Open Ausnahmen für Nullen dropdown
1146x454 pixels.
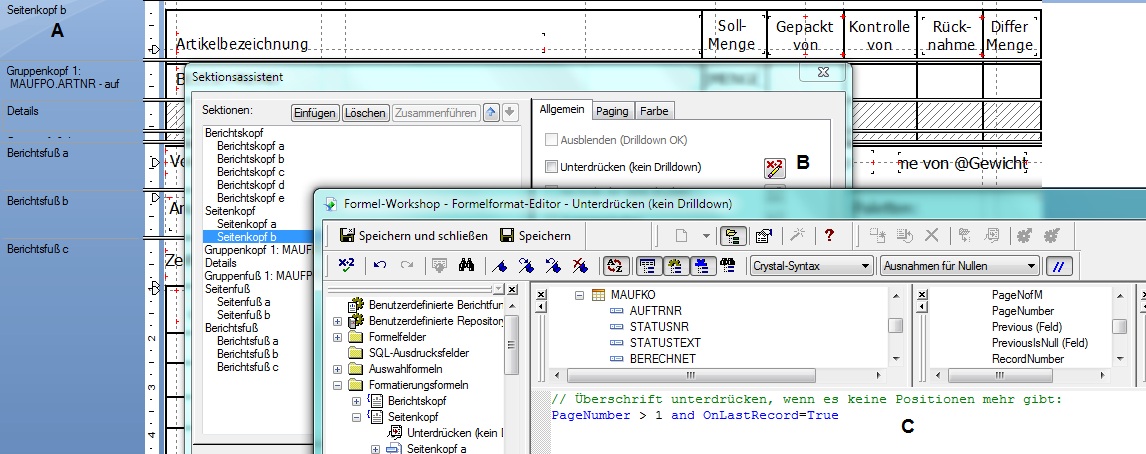click(960, 266)
